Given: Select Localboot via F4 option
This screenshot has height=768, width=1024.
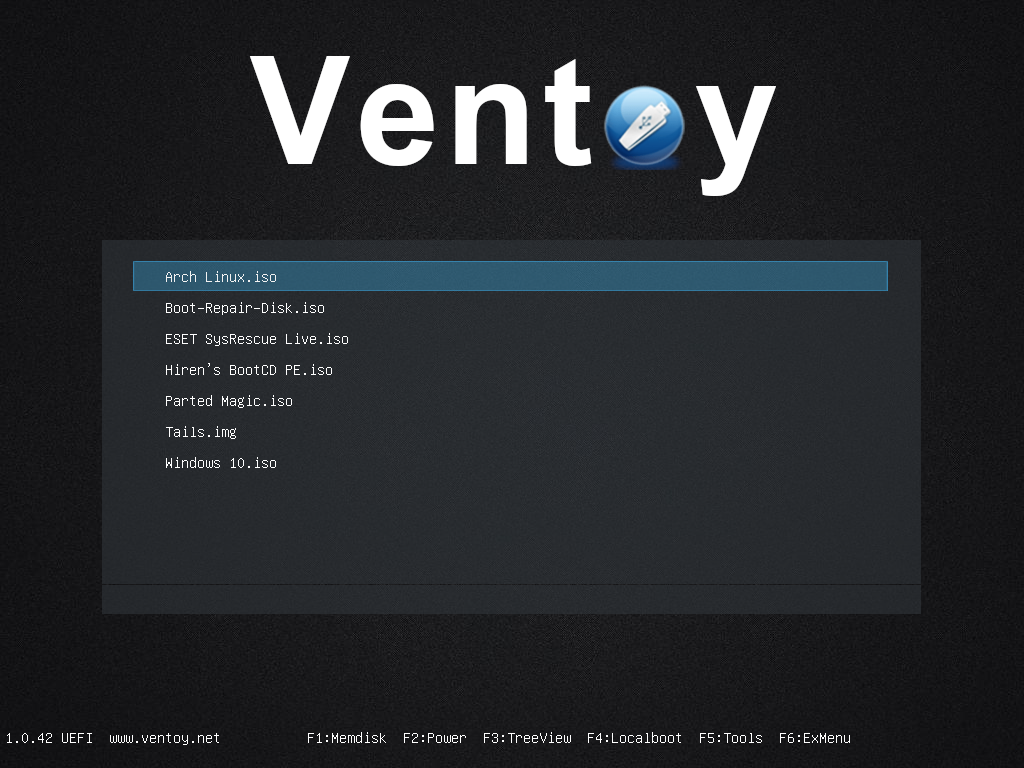Looking at the screenshot, I should point(633,738).
